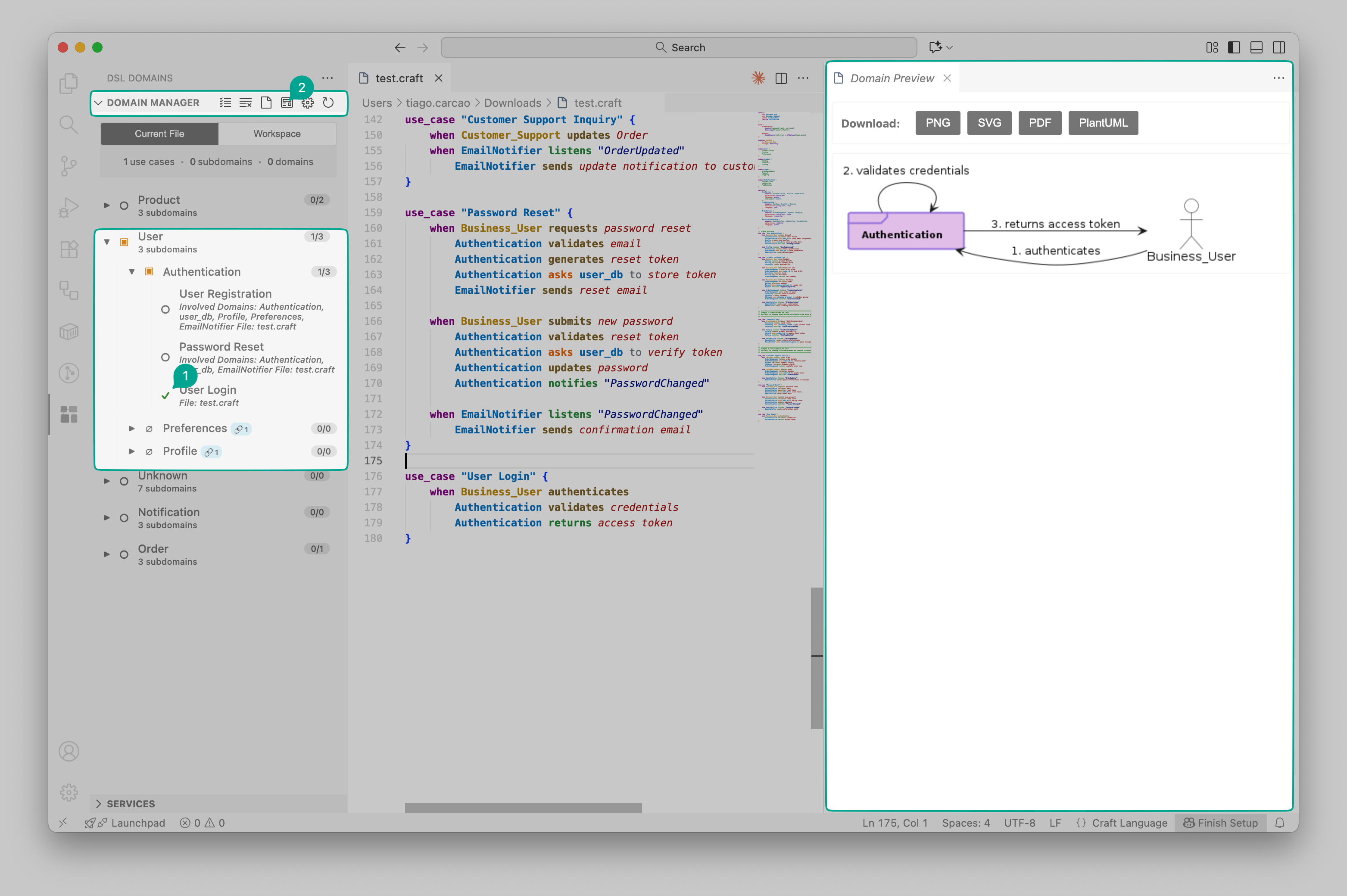The image size is (1347, 896).
Task: Toggle the primary side bar layout icon
Action: [x=1235, y=47]
